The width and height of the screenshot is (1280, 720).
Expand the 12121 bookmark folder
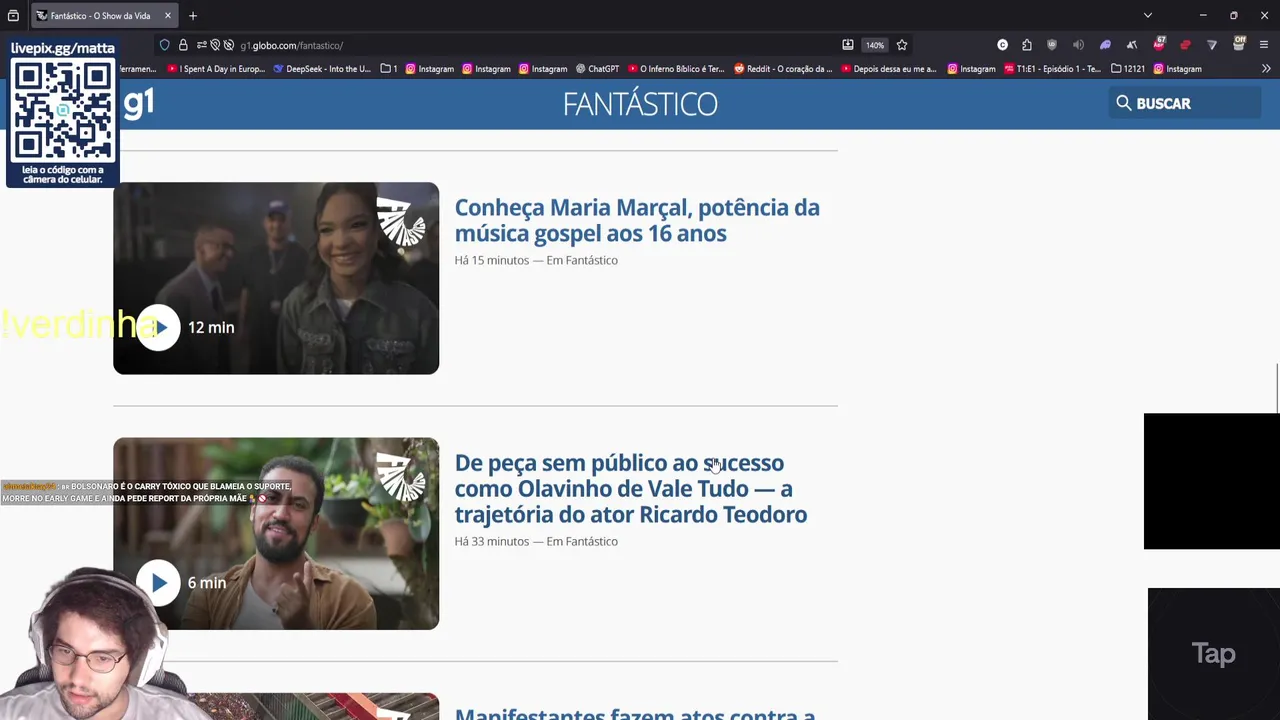(x=1128, y=69)
